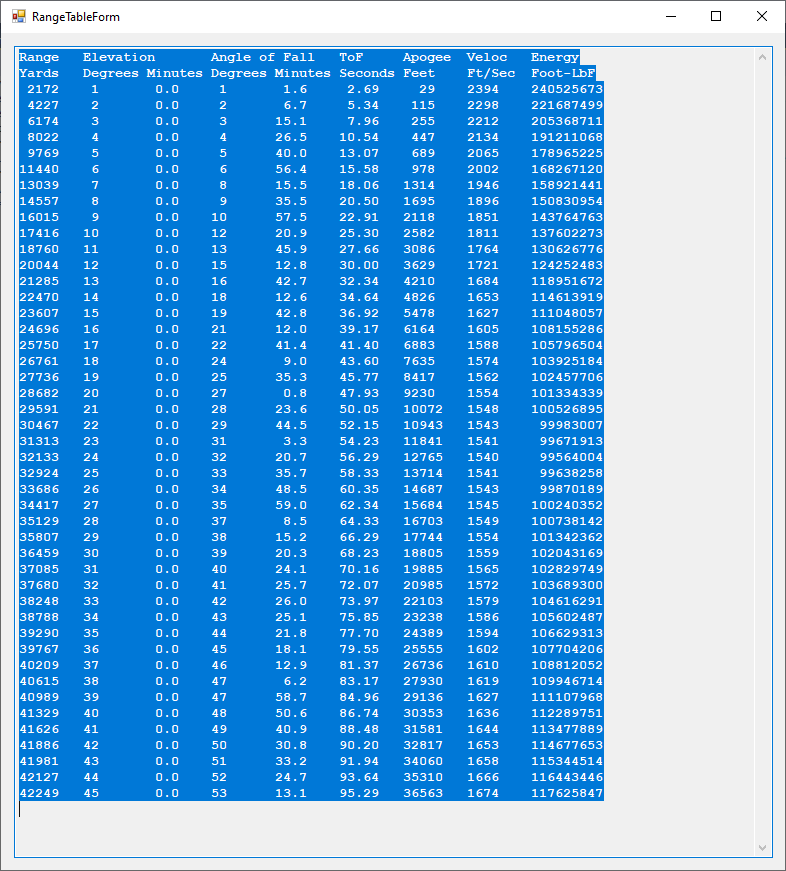Click the range value 42249 in last row
This screenshot has width=786, height=871.
pyautogui.click(x=39, y=793)
